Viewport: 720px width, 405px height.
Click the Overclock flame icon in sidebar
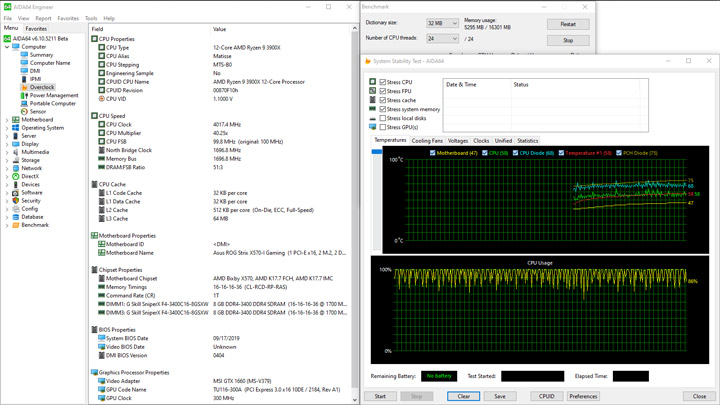pos(25,87)
